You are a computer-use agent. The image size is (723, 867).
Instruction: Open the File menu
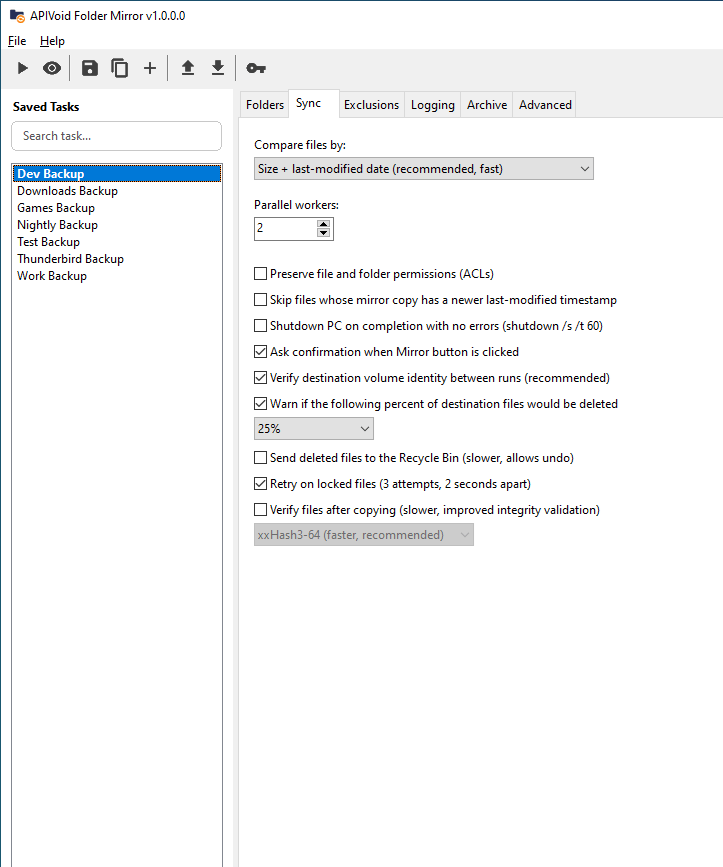(17, 41)
